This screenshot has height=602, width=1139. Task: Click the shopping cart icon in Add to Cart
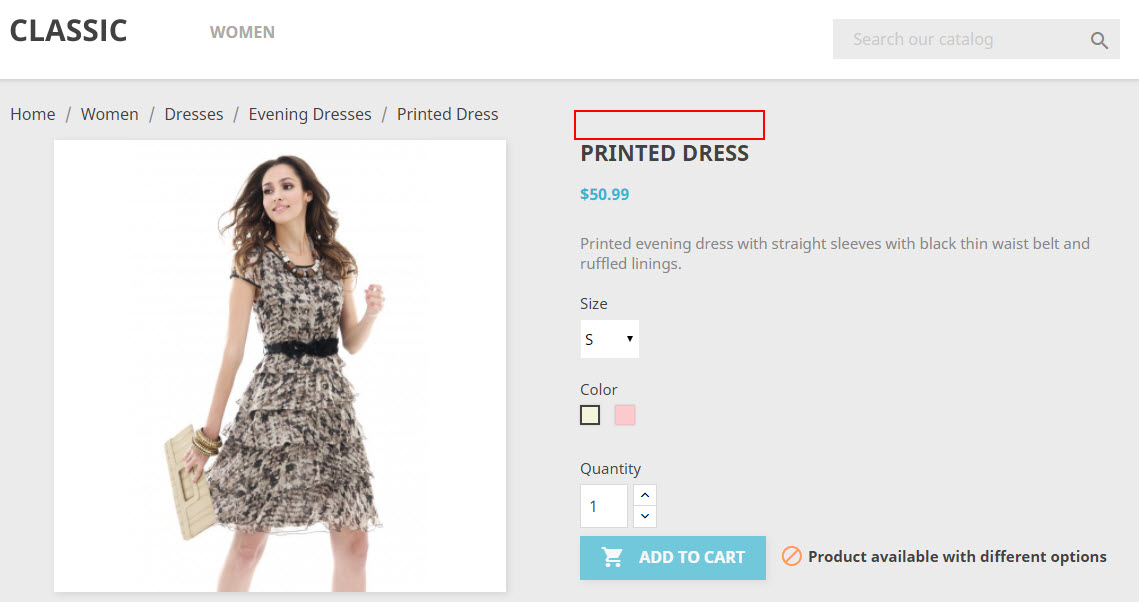tap(612, 557)
